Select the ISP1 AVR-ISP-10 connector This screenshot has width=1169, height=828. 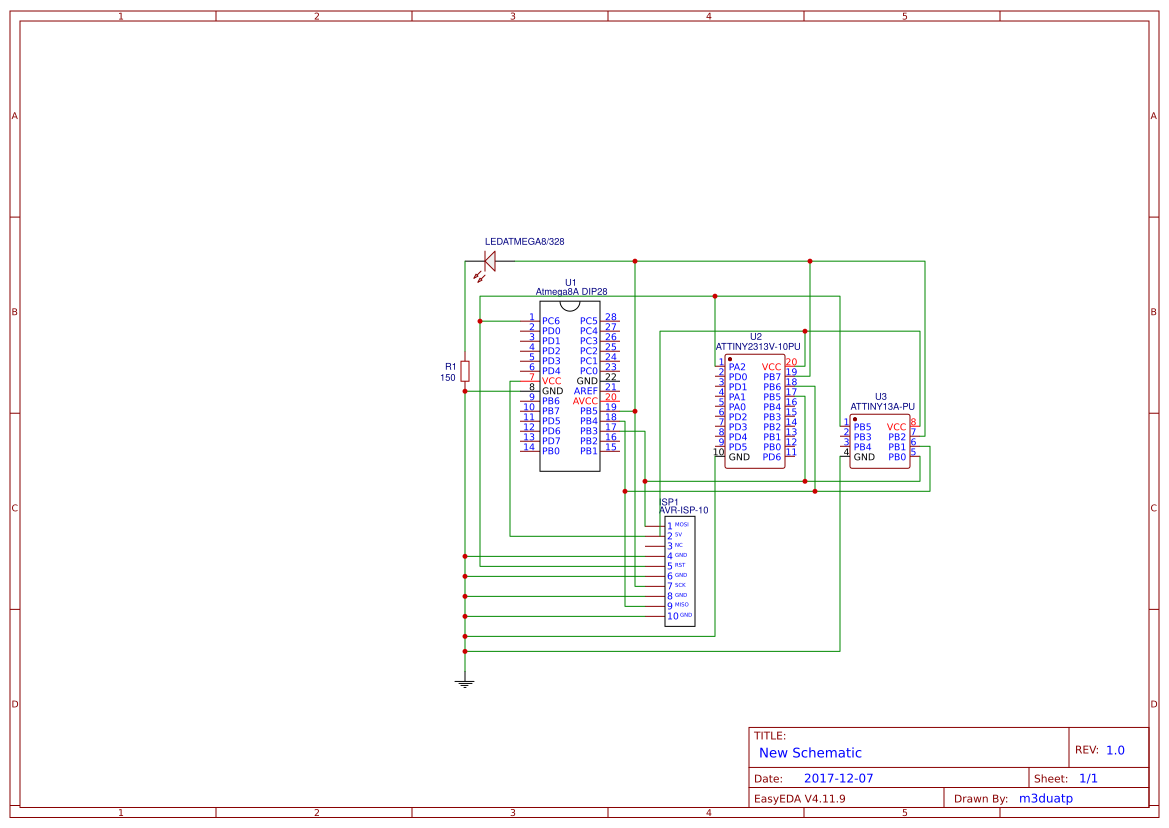(678, 570)
